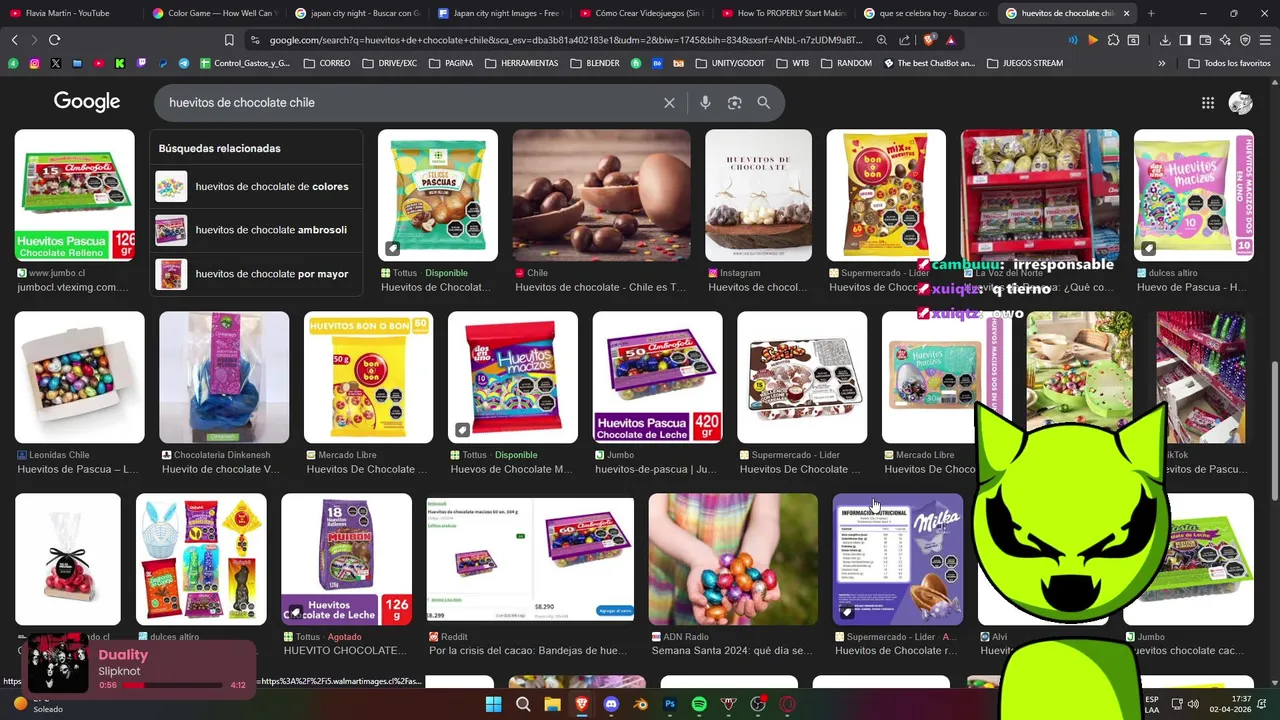This screenshot has height=720, width=1280.
Task: Open the HERRAMIENTAS bookmarks folder
Action: point(521,63)
